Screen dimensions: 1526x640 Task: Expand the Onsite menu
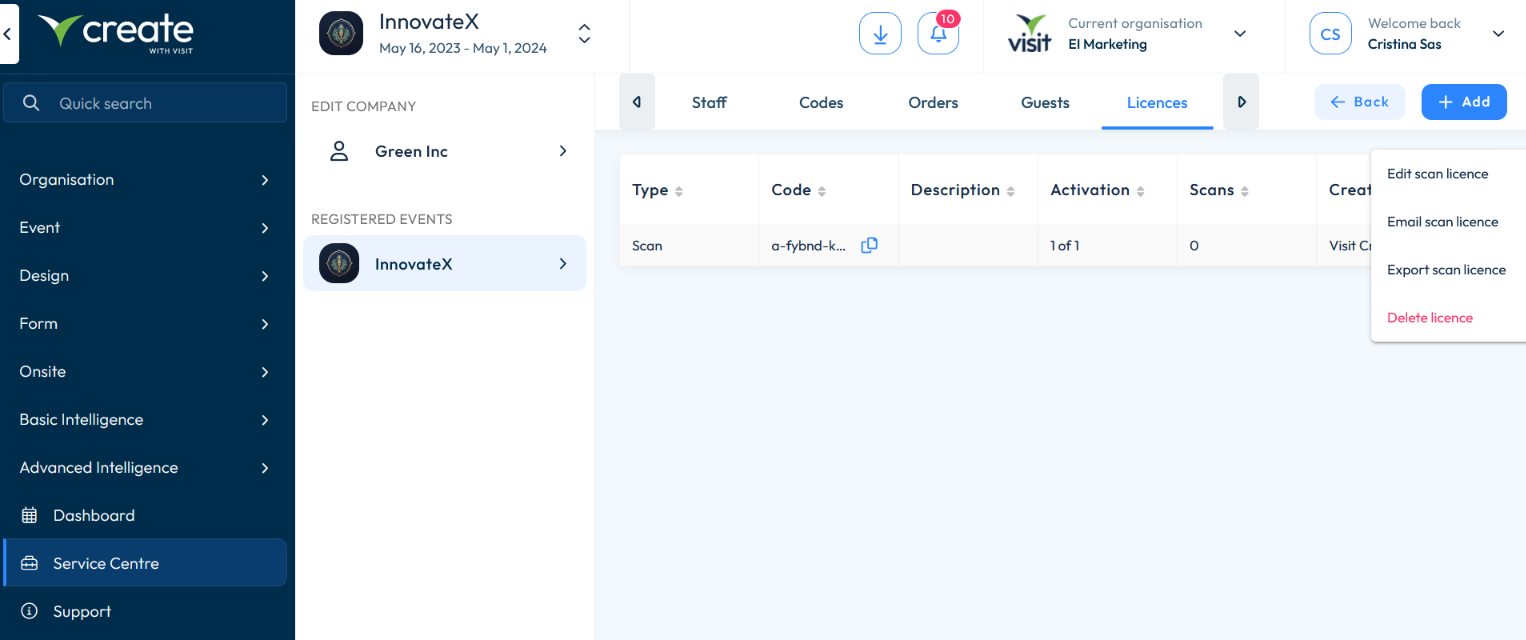coord(145,372)
